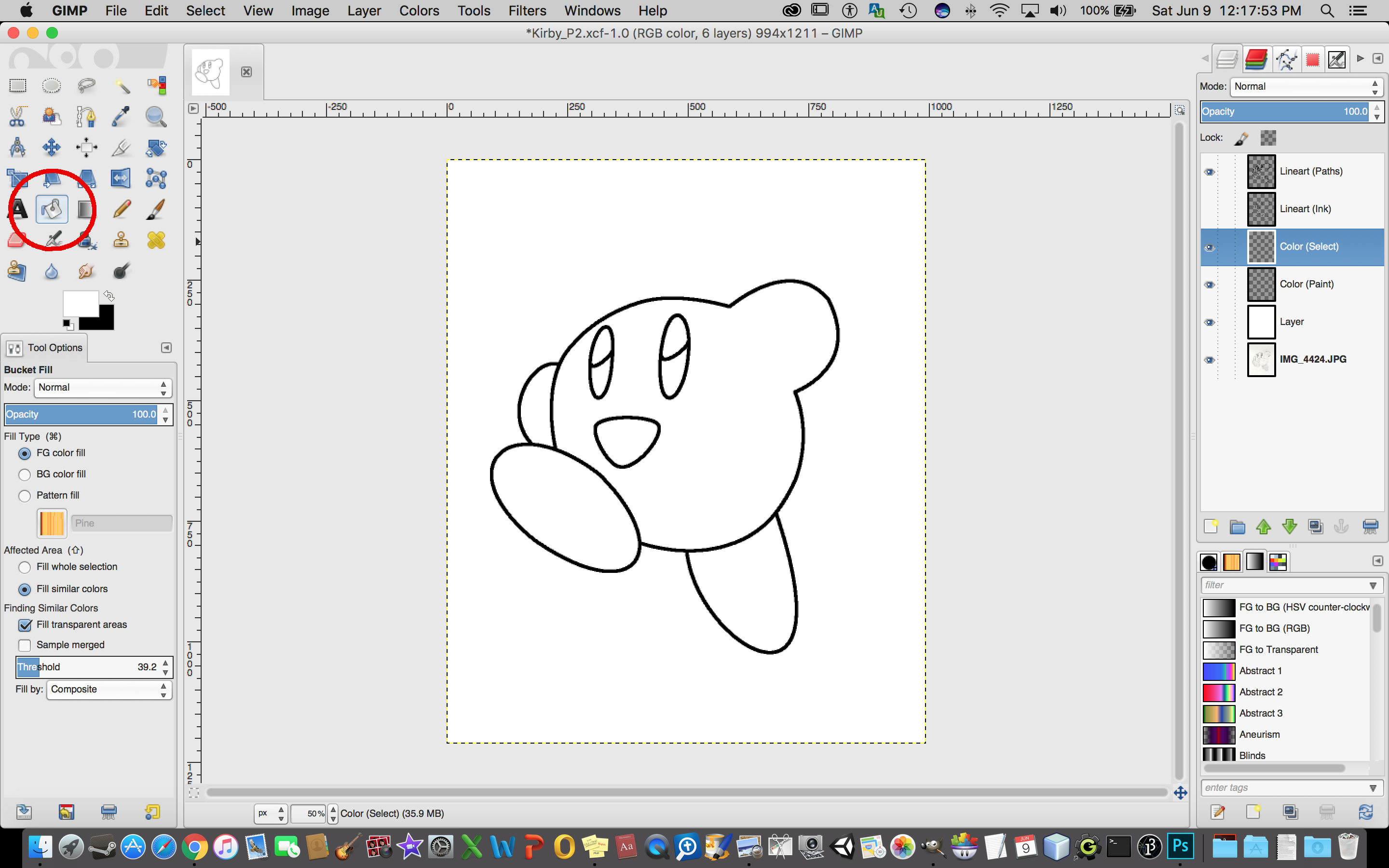Image resolution: width=1389 pixels, height=868 pixels.
Task: Choose FG to Transparent gradient
Action: coord(1286,650)
